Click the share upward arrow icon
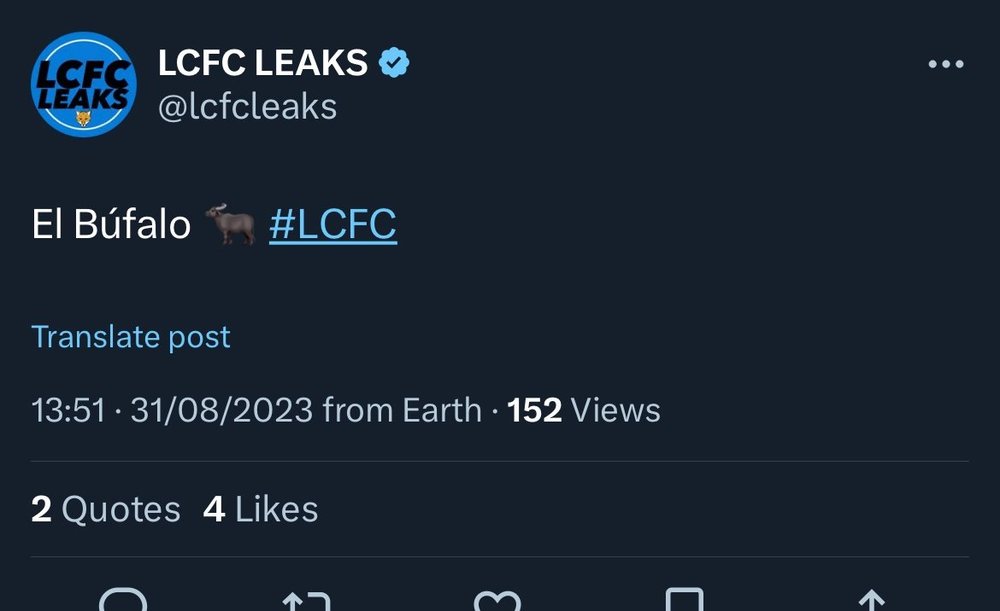 872,600
